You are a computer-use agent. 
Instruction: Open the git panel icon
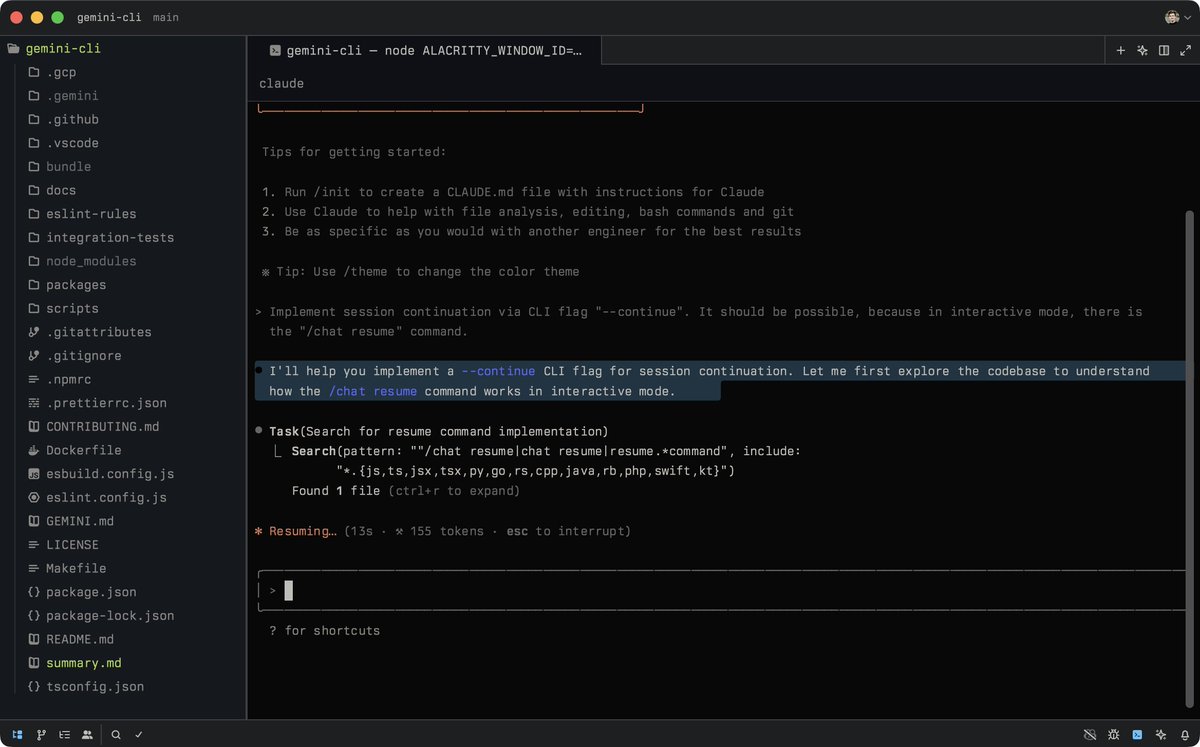[x=41, y=734]
